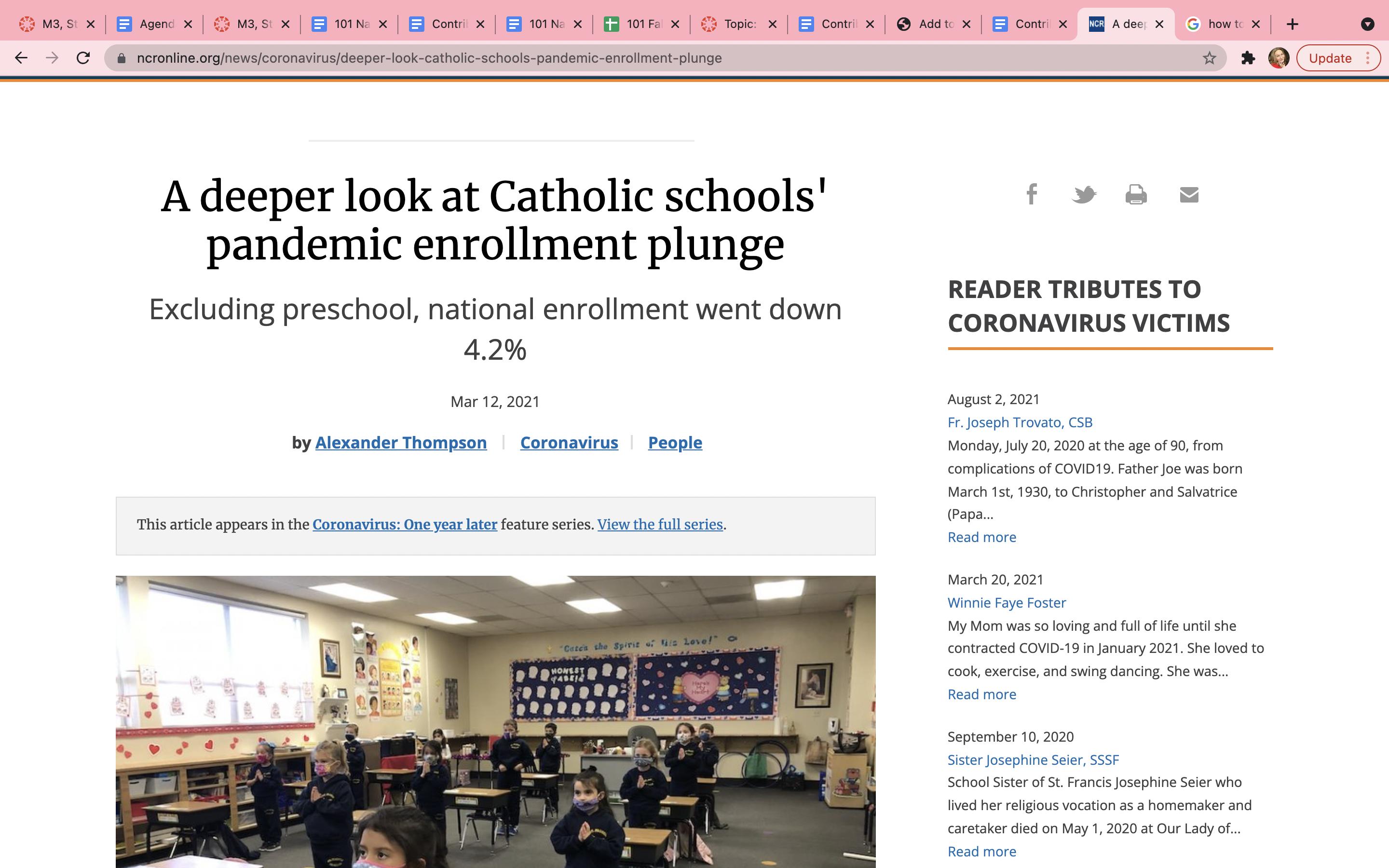The width and height of the screenshot is (1389, 868).
Task: Expand the tab search dropdown arrow
Action: tap(1367, 24)
